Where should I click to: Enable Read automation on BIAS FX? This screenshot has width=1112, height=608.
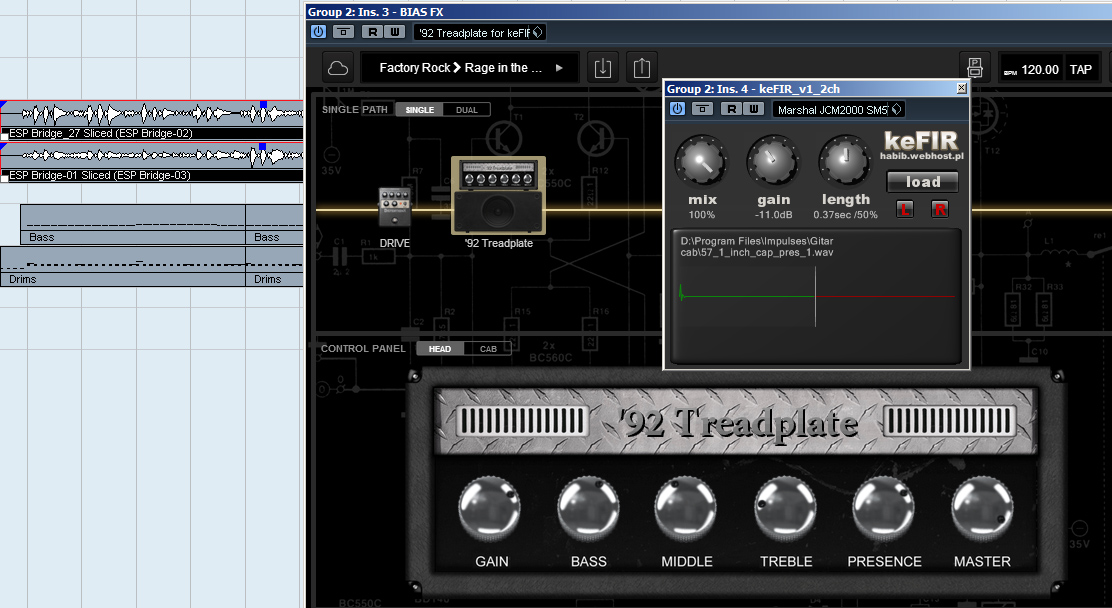point(372,32)
